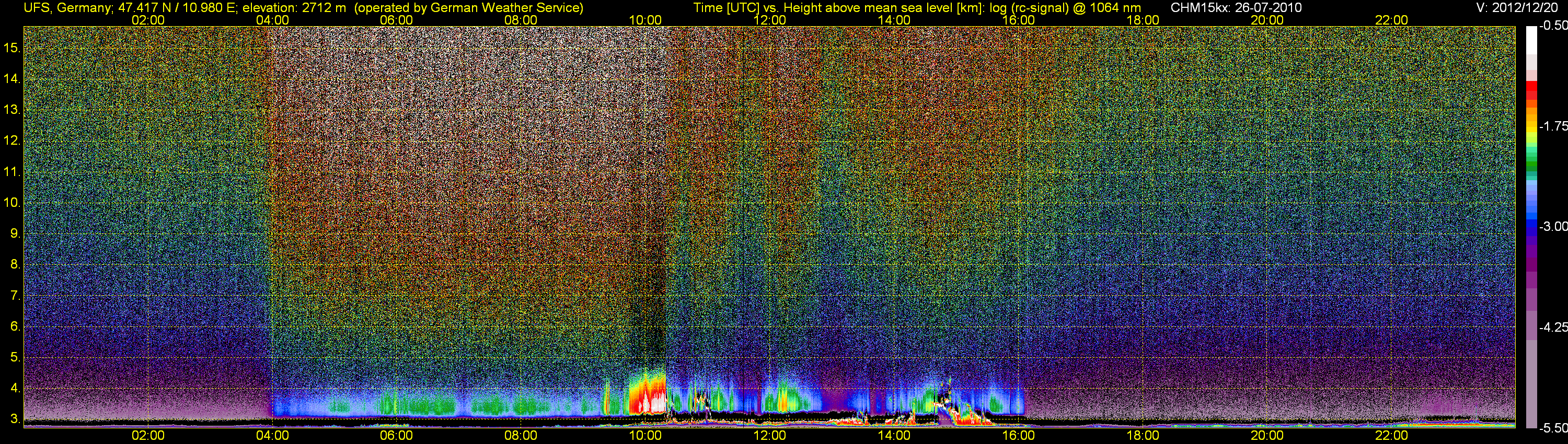This screenshot has height=444, width=1568.
Task: Click the -5.50 colorbar bottom label
Action: pos(1553,428)
